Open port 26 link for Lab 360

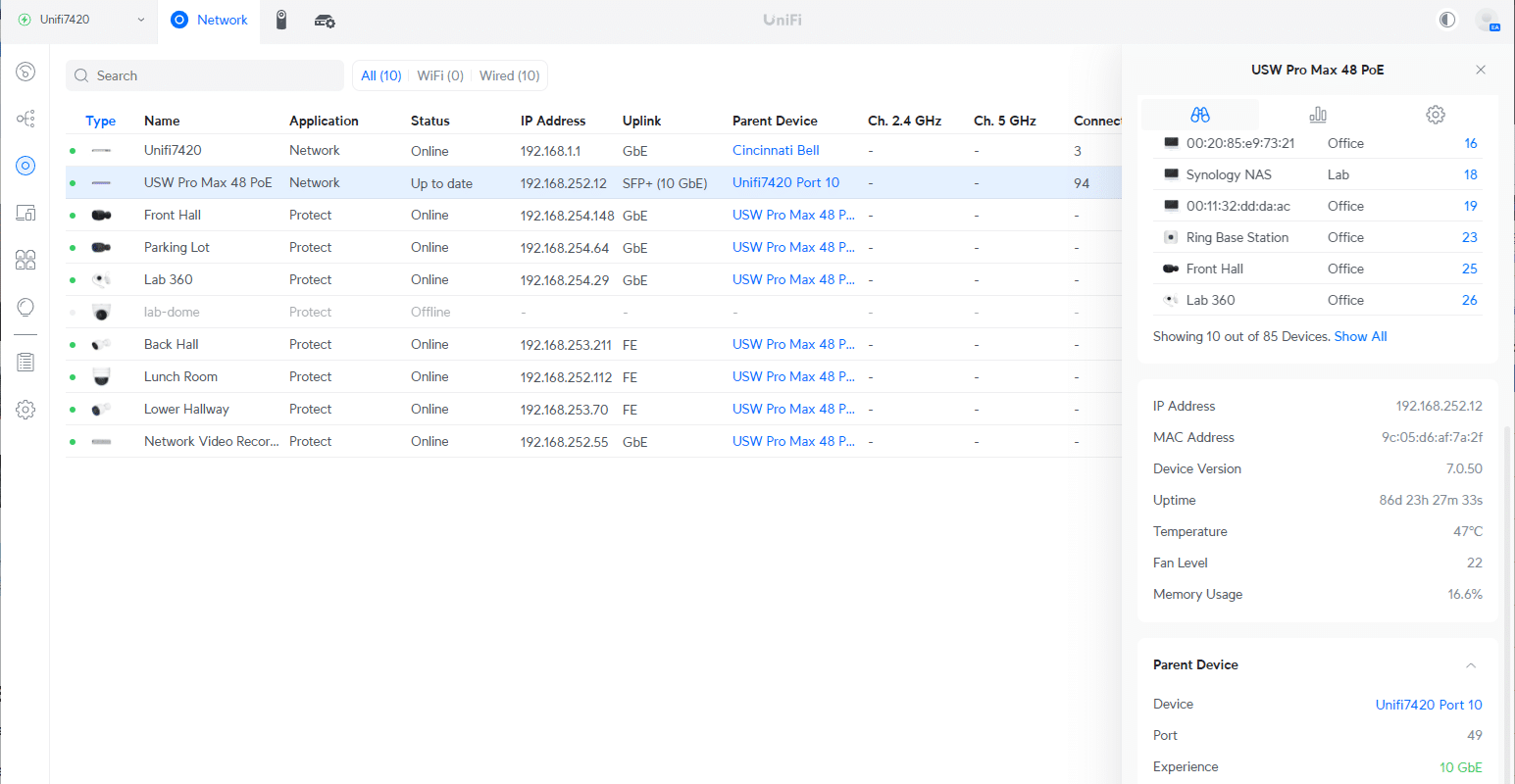click(x=1470, y=300)
